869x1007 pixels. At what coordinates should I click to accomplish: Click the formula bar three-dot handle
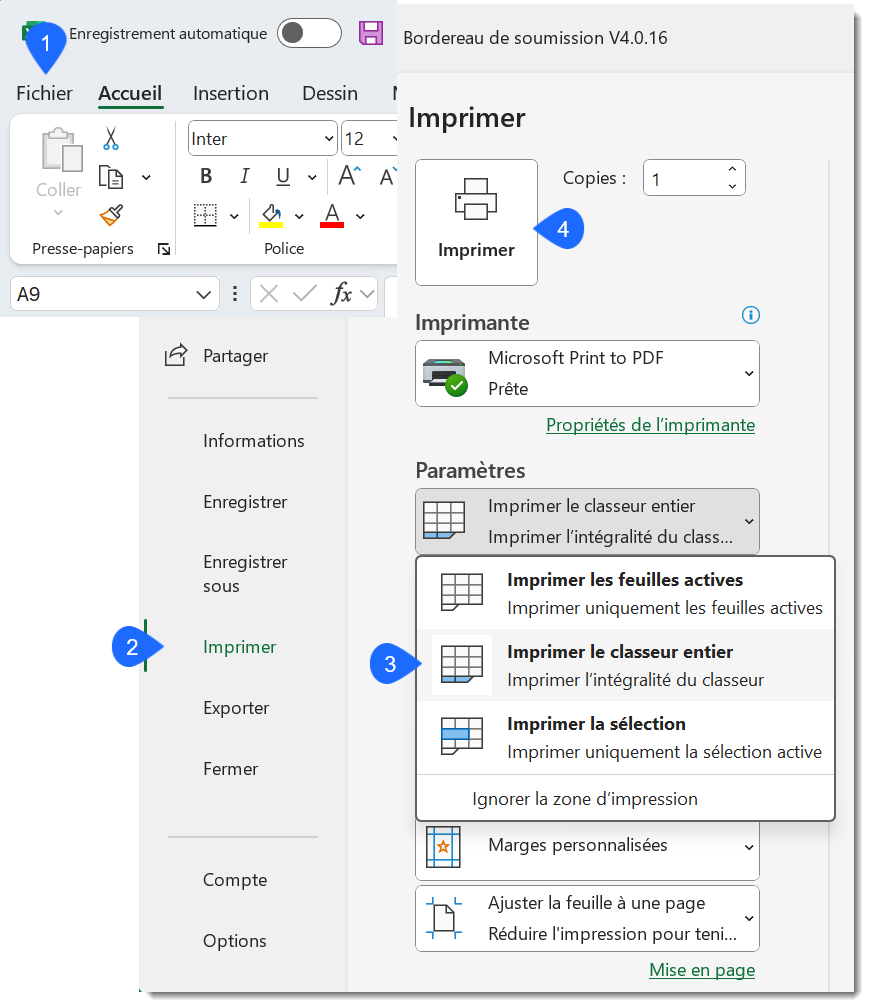click(235, 293)
